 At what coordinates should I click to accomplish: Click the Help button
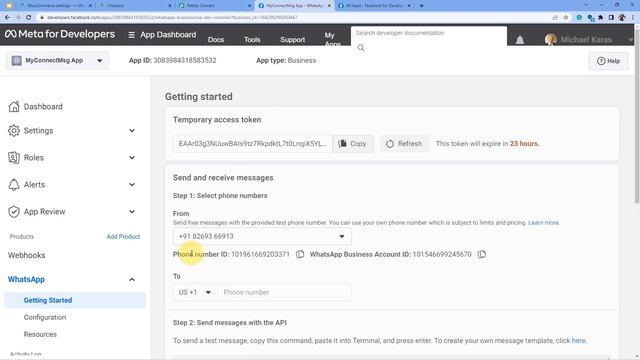(x=608, y=61)
